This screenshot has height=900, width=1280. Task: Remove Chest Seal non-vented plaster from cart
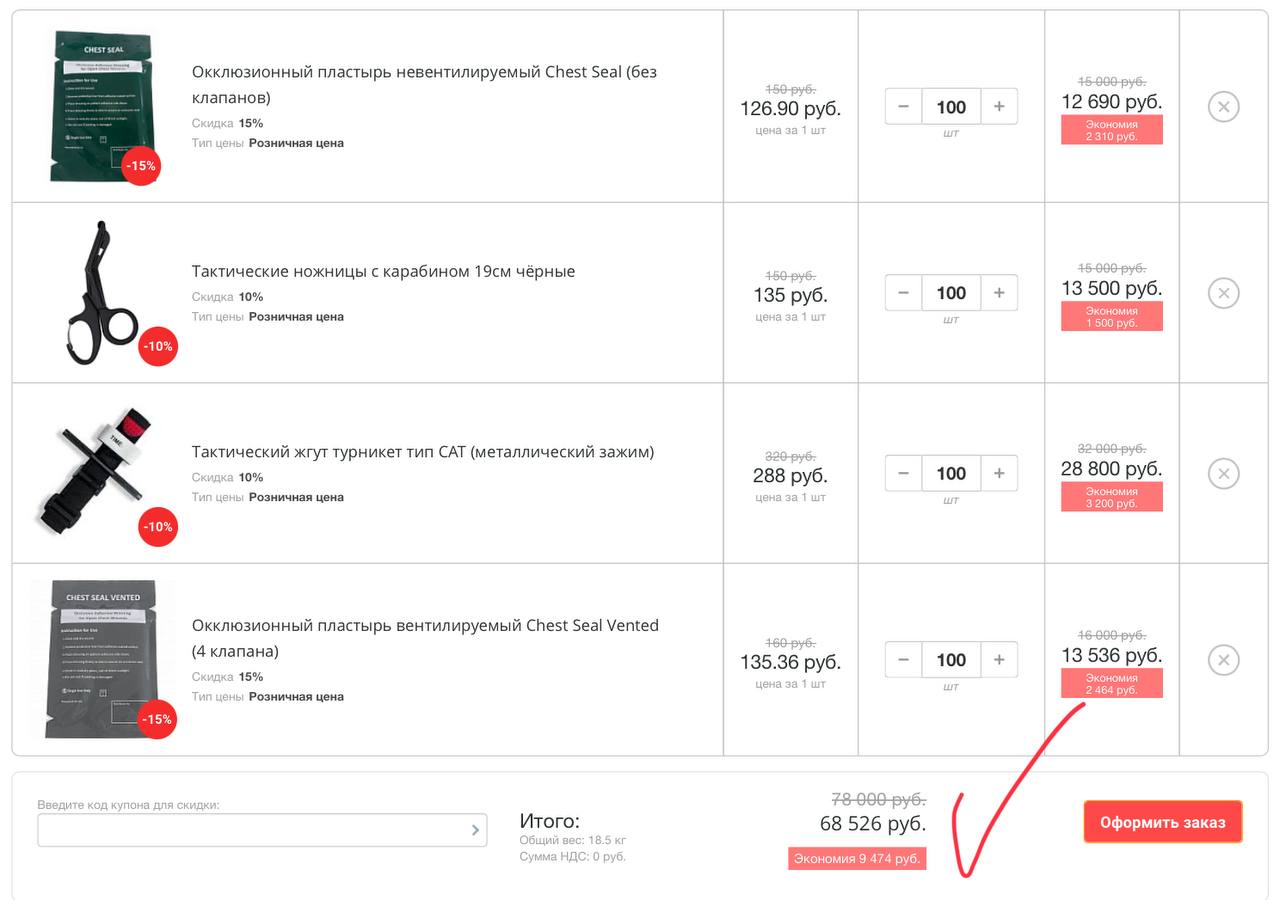coord(1223,106)
